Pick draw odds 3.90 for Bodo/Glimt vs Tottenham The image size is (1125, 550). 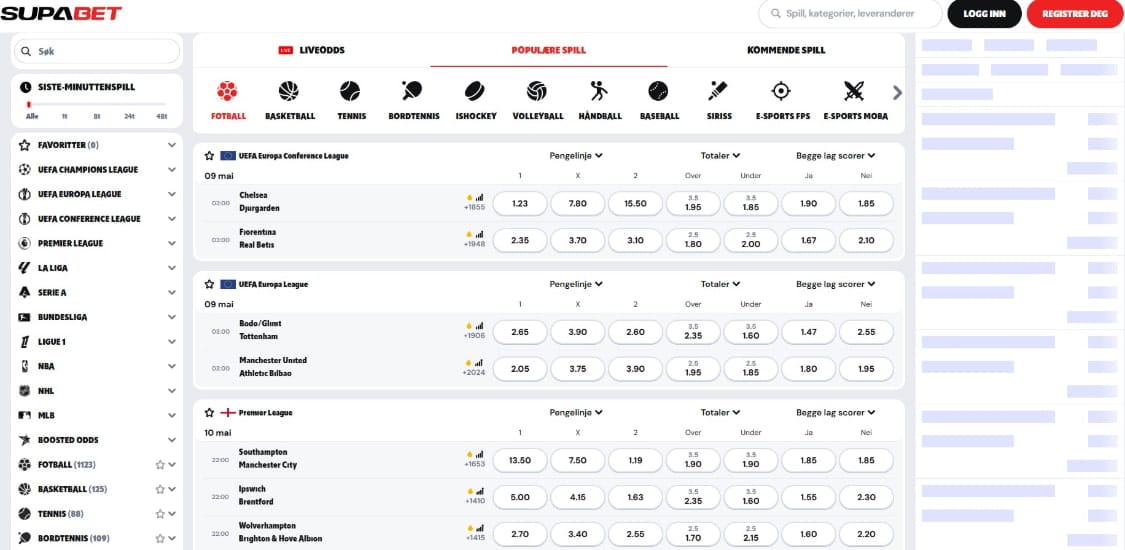coord(578,332)
